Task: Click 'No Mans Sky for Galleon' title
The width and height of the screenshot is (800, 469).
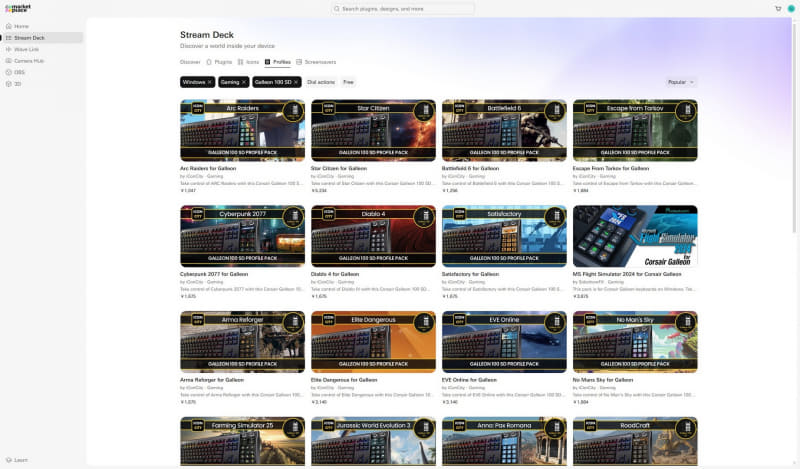Action: pyautogui.click(x=603, y=380)
